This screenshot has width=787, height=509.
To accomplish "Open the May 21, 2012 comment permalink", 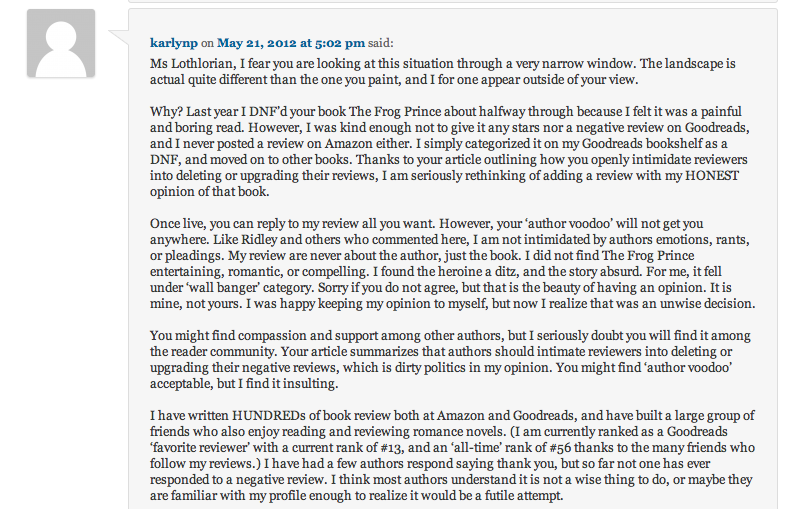I will (x=291, y=43).
